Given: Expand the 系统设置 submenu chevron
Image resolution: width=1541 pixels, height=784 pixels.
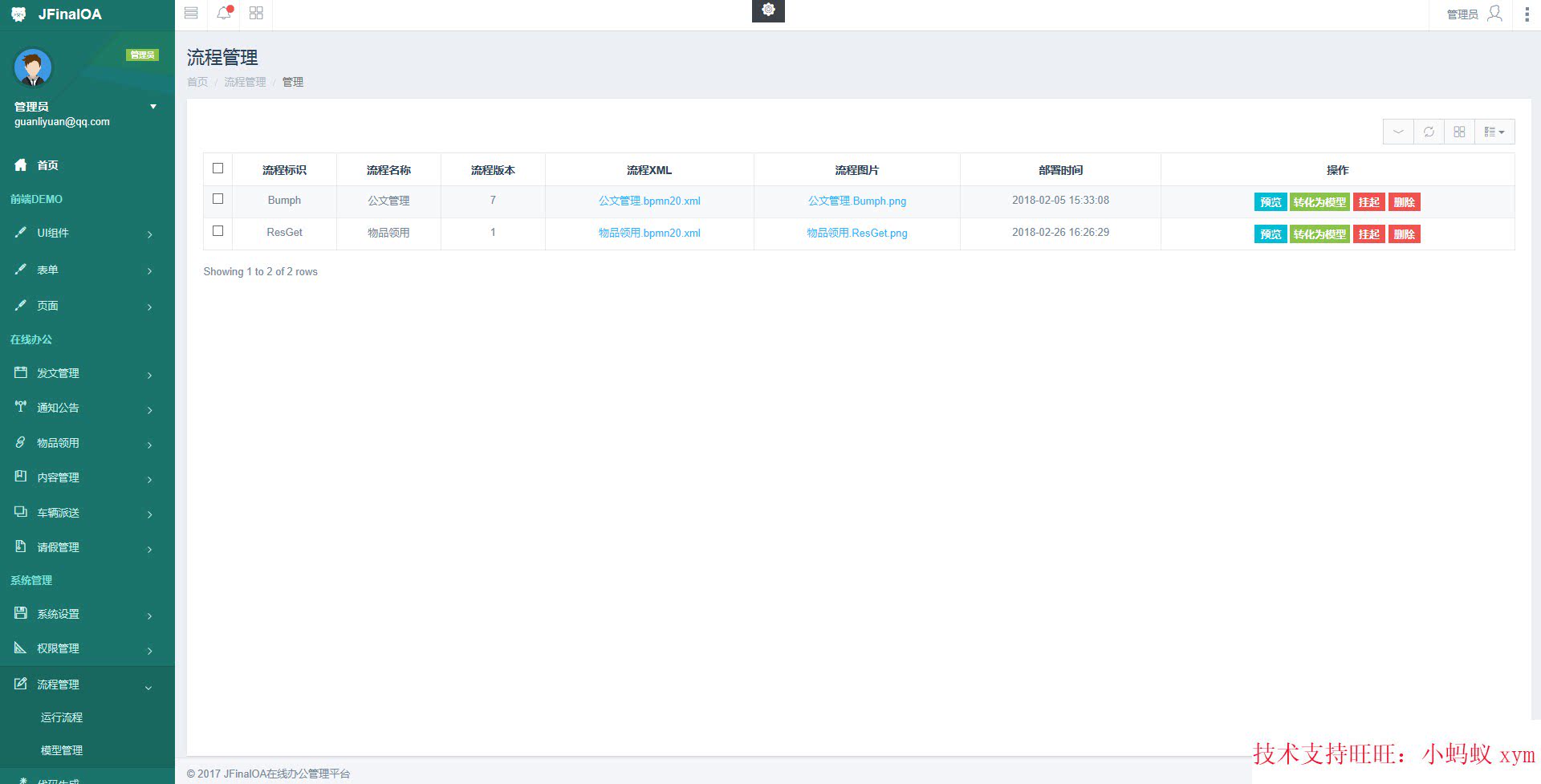Looking at the screenshot, I should click(x=150, y=615).
